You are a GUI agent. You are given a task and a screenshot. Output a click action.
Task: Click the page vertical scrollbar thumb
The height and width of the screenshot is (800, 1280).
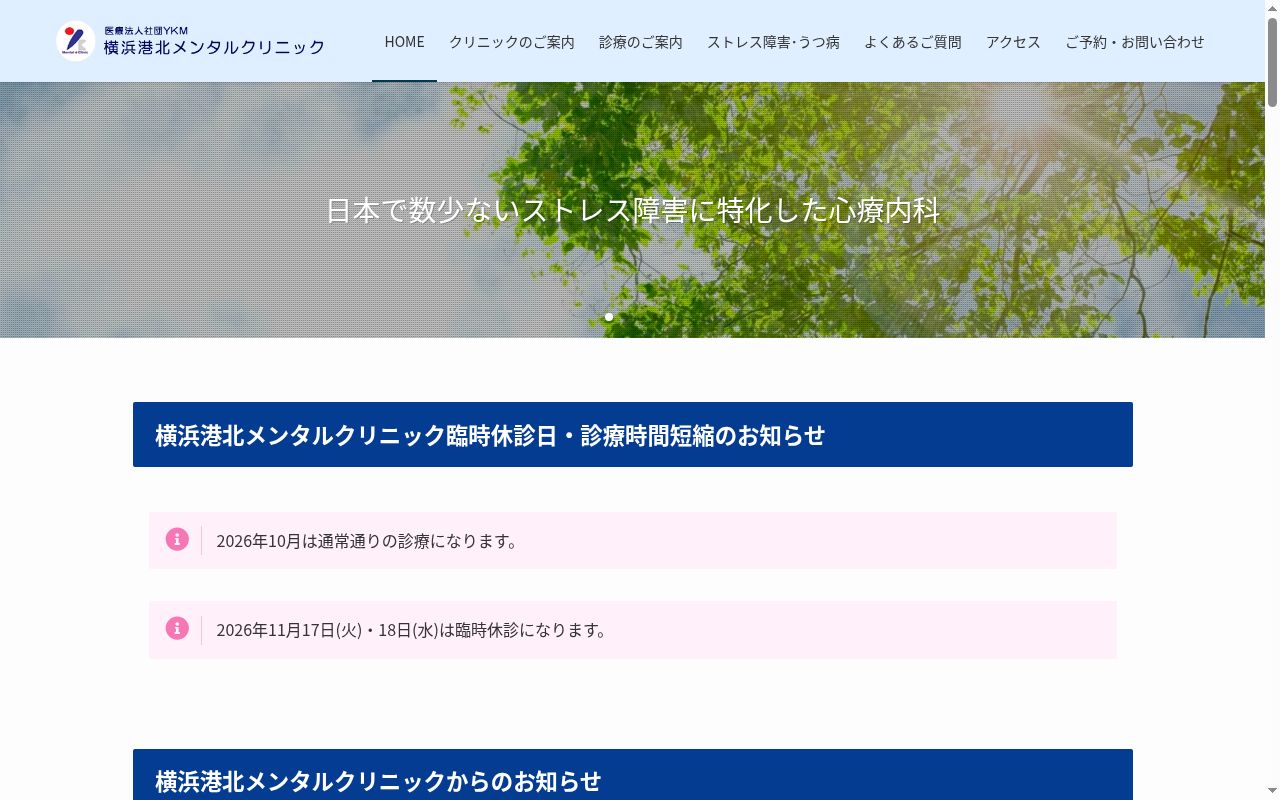[x=1272, y=62]
